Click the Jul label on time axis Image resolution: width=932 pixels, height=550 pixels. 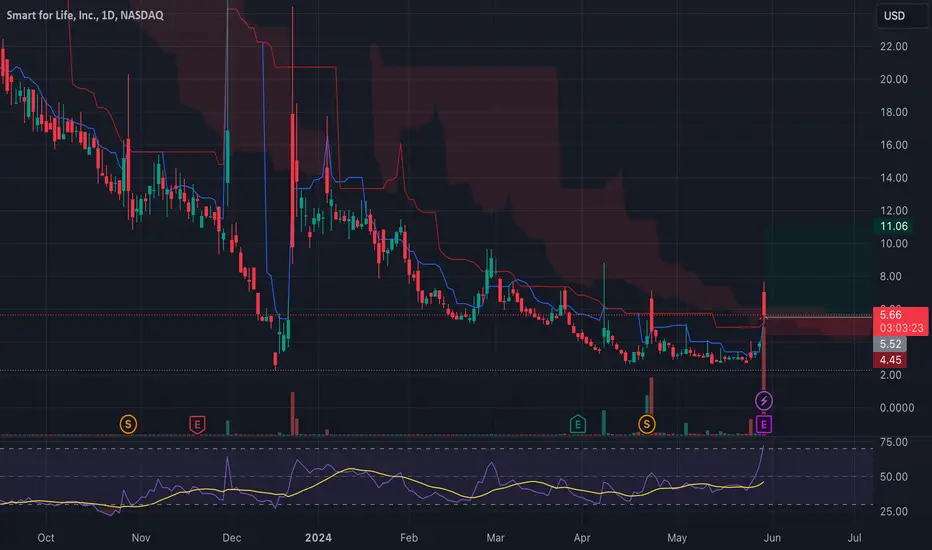[x=854, y=538]
